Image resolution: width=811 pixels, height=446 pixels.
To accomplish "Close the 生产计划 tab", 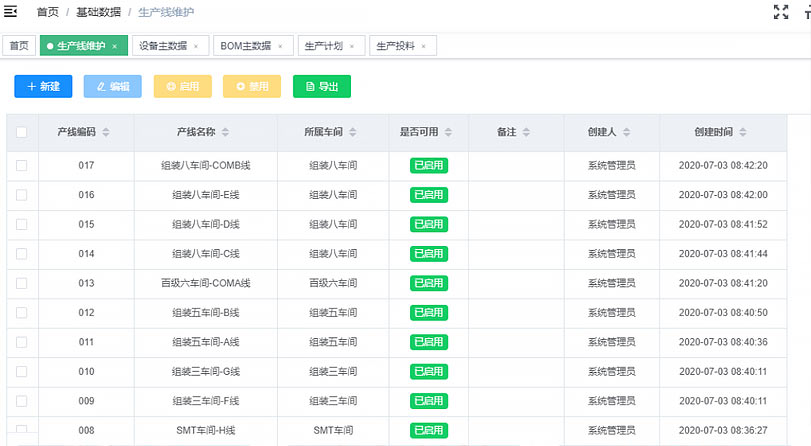I will pos(351,47).
